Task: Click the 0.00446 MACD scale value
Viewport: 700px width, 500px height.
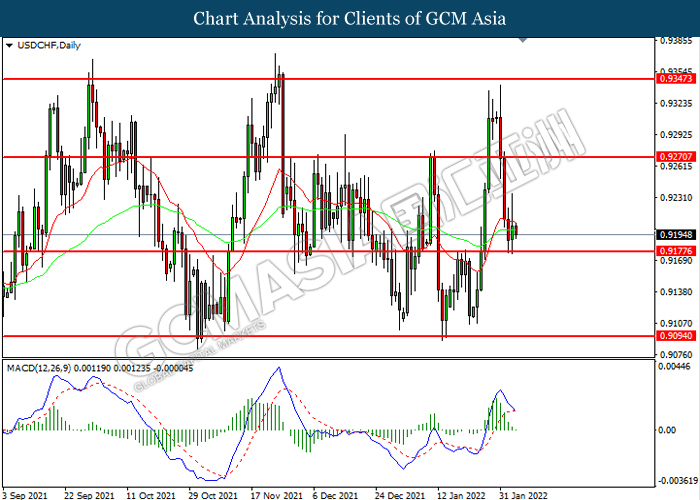Action: 674,367
